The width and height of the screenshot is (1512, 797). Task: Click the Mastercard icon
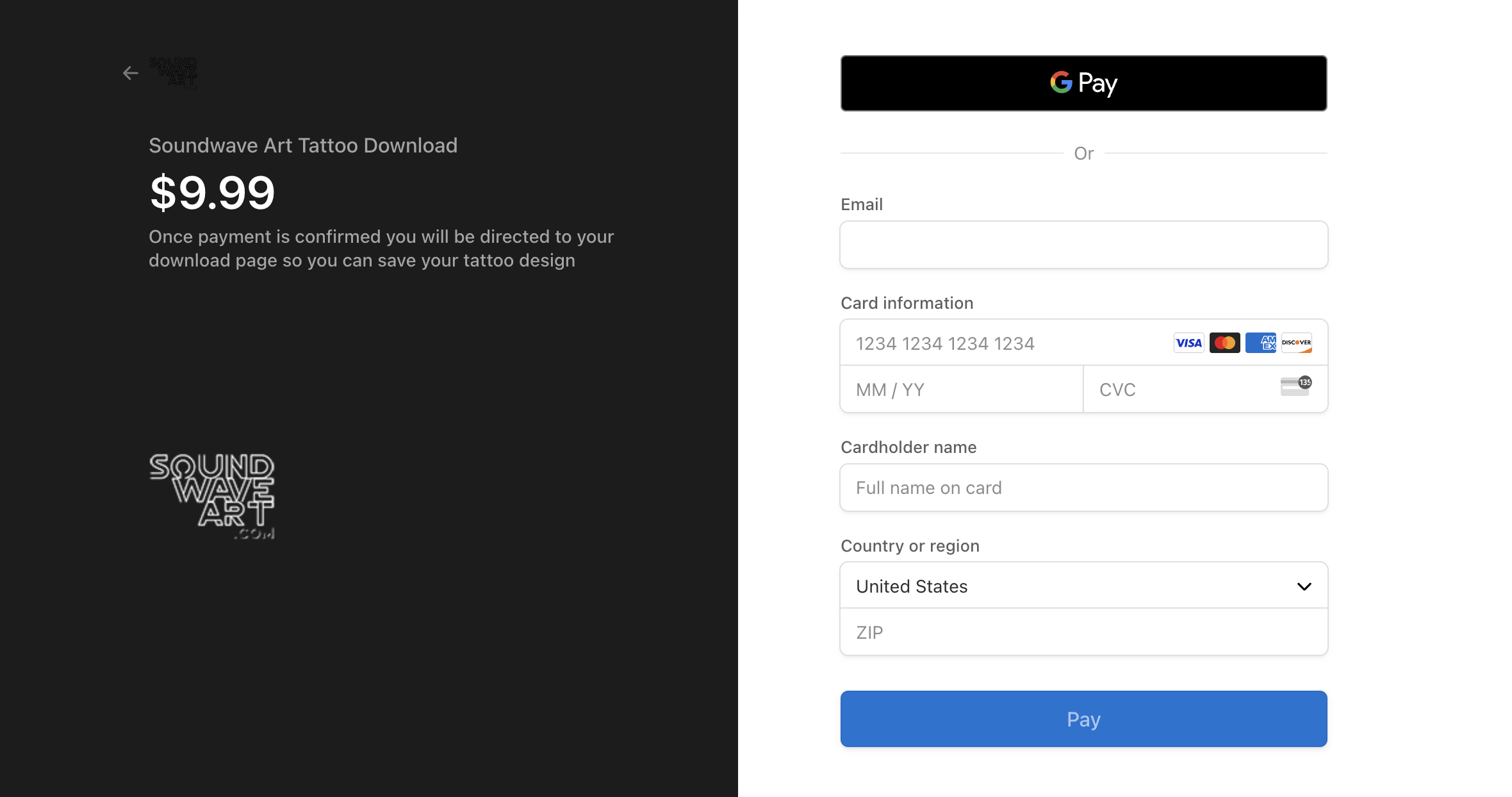pos(1224,343)
